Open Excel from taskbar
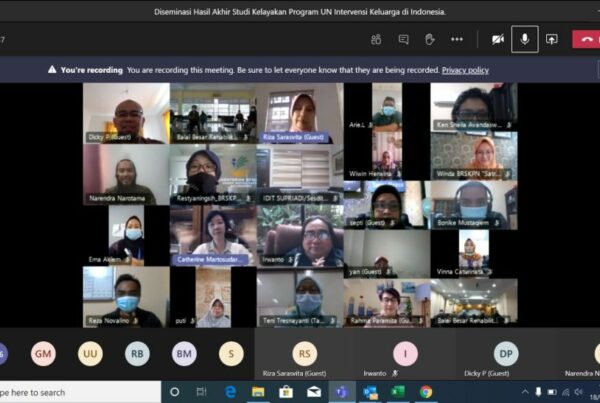Viewport: 600px width, 403px height. click(398, 392)
